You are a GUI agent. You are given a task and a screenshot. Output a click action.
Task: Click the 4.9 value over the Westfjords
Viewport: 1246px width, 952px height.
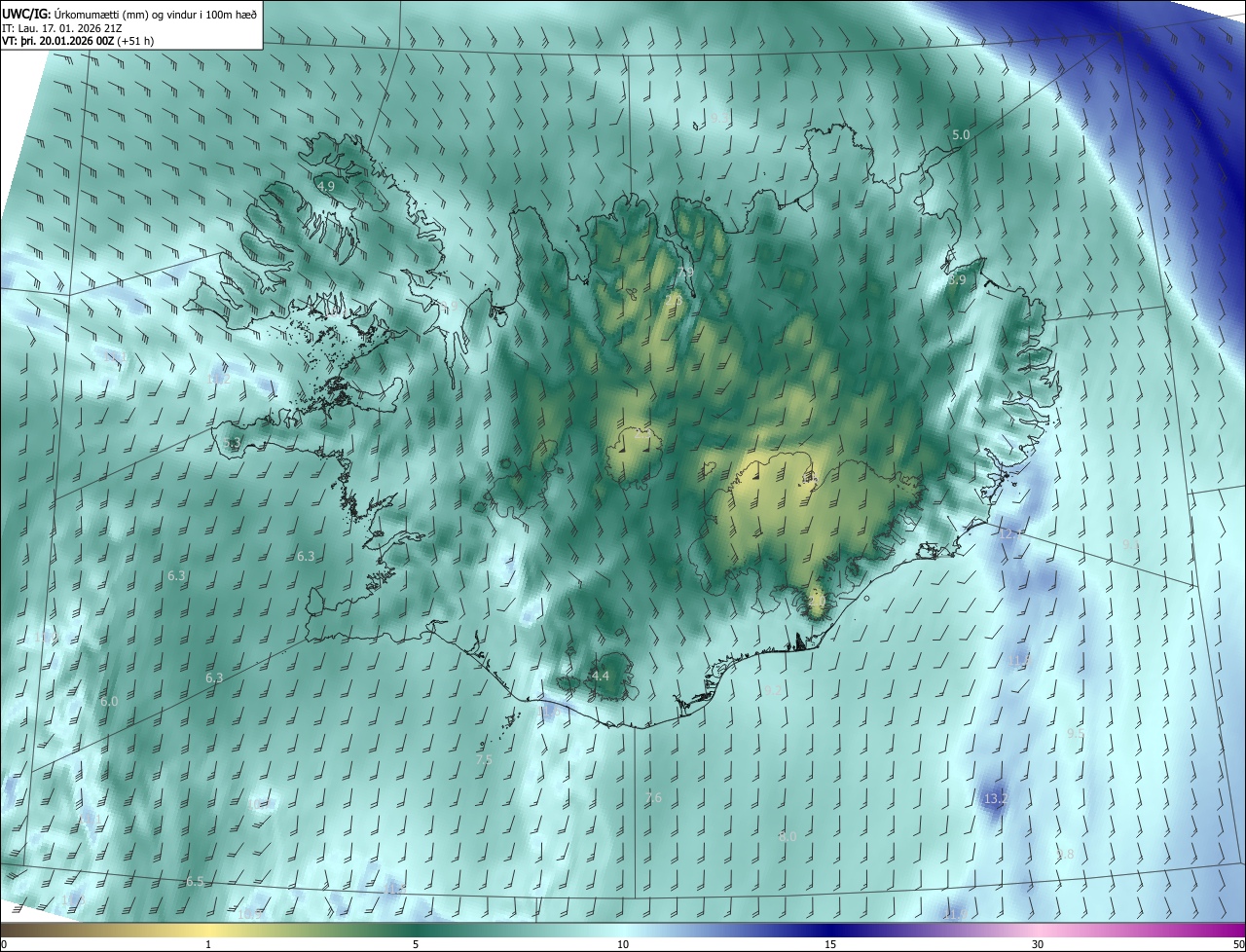(x=326, y=186)
